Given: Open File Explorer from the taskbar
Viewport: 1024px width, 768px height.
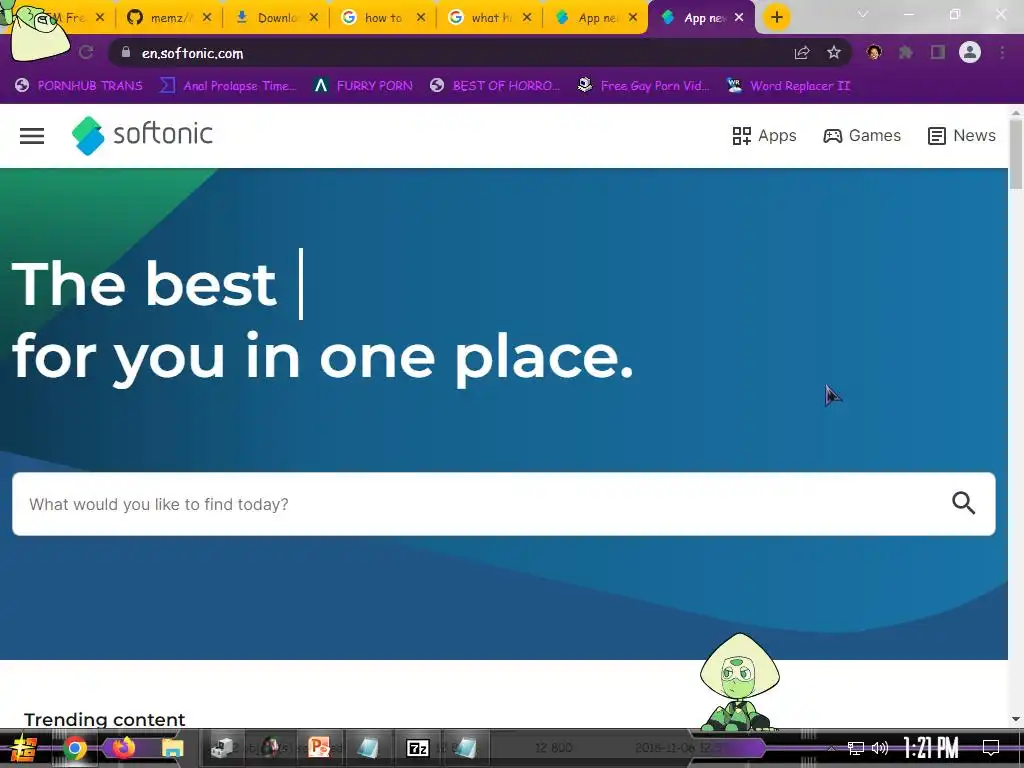Looking at the screenshot, I should pos(172,748).
